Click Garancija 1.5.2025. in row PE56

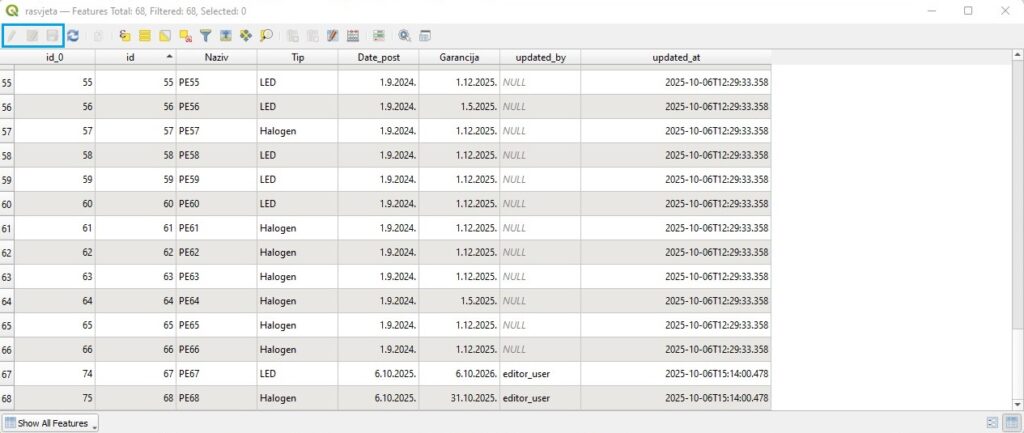(460, 106)
